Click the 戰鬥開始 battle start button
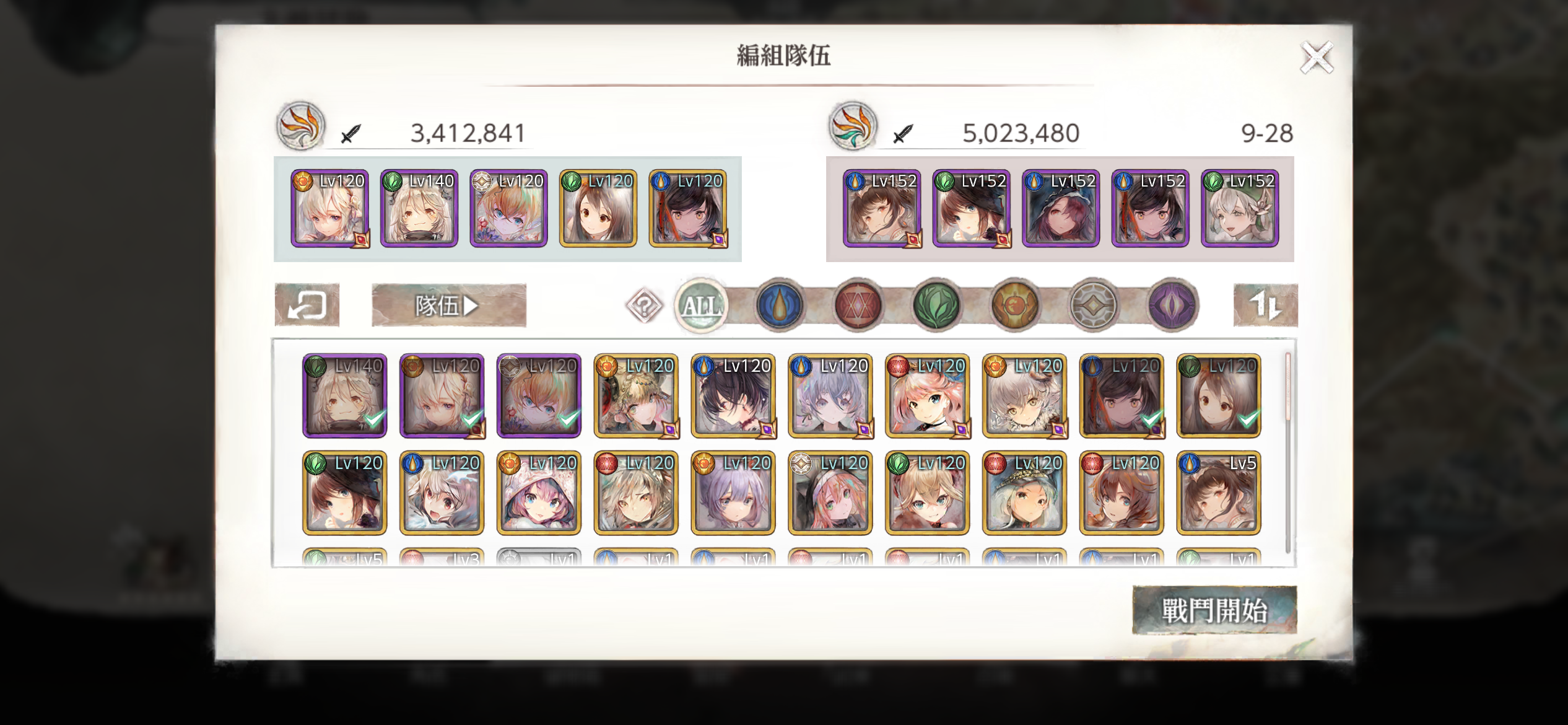Image resolution: width=1568 pixels, height=725 pixels. (1214, 610)
